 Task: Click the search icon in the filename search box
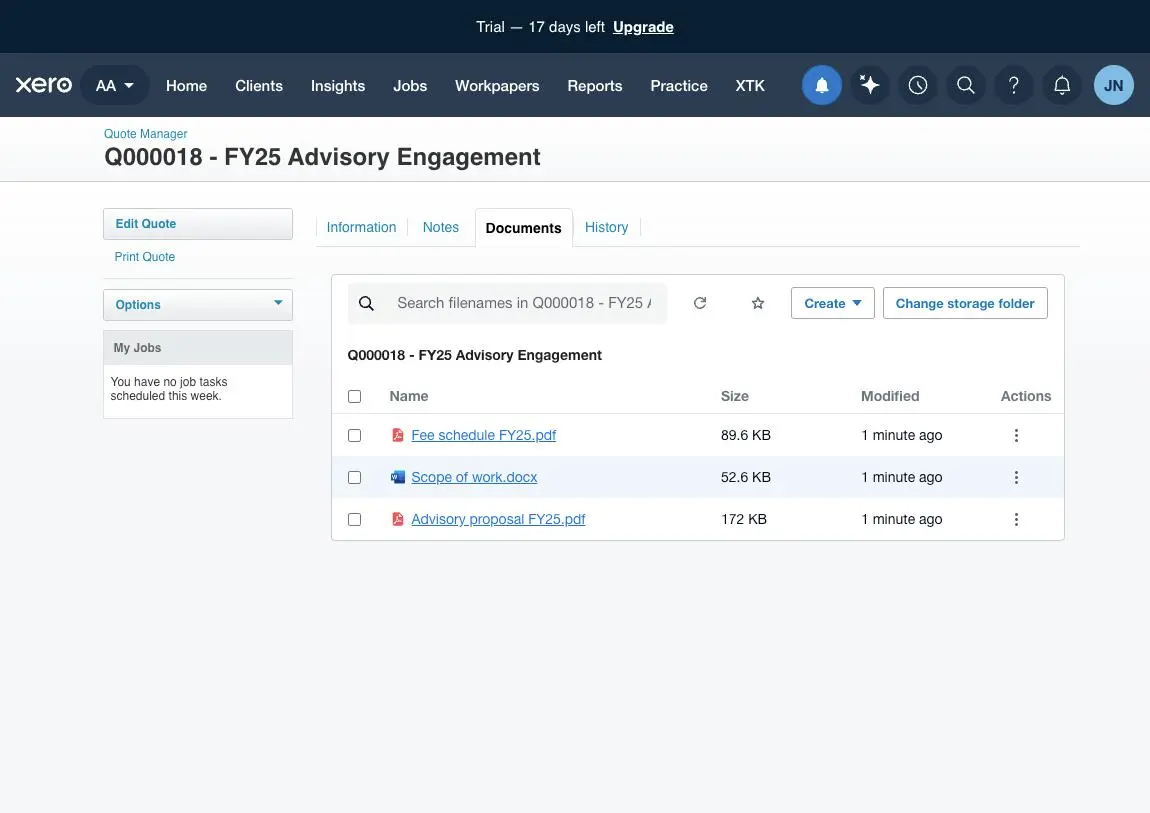point(367,304)
